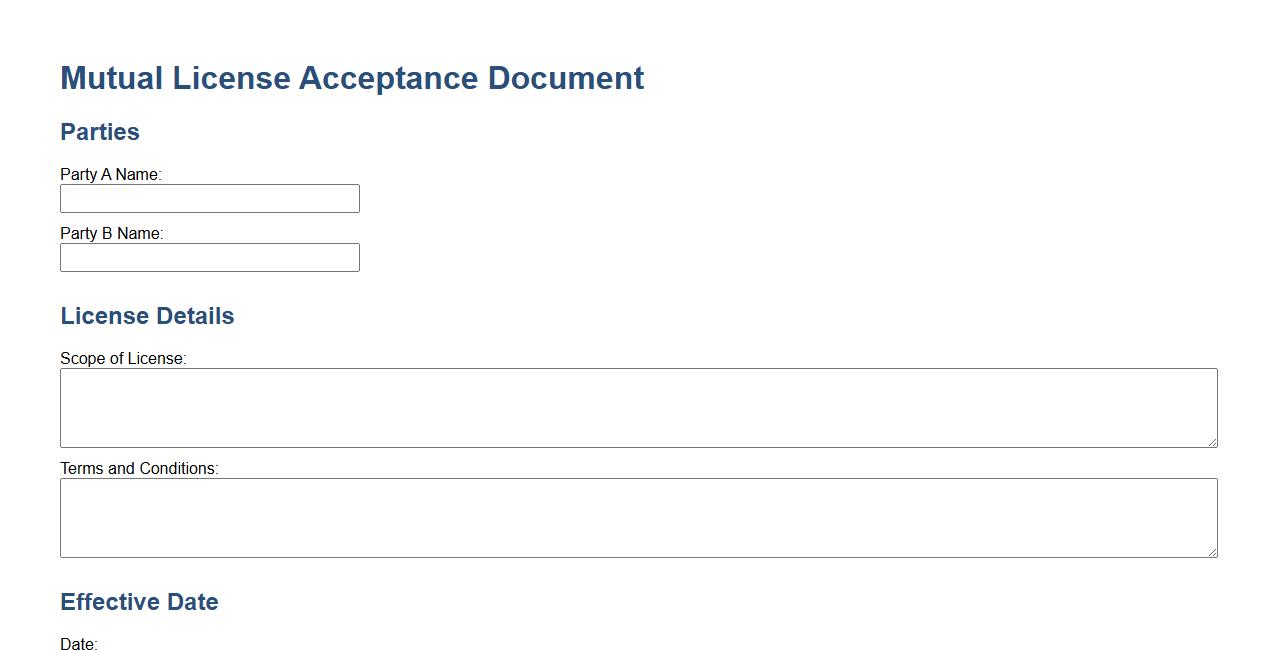Click the "Party B Name:" label
The image size is (1278, 650).
(111, 233)
